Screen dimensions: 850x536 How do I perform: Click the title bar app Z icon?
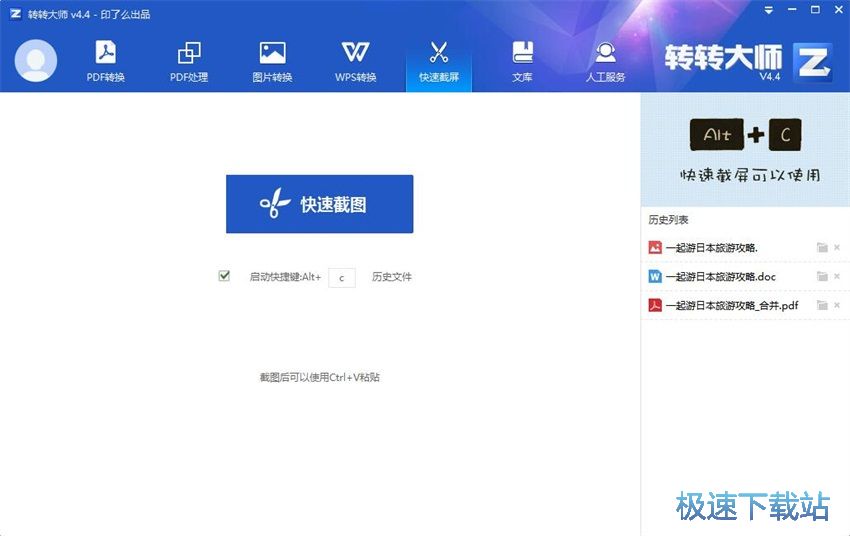point(15,14)
